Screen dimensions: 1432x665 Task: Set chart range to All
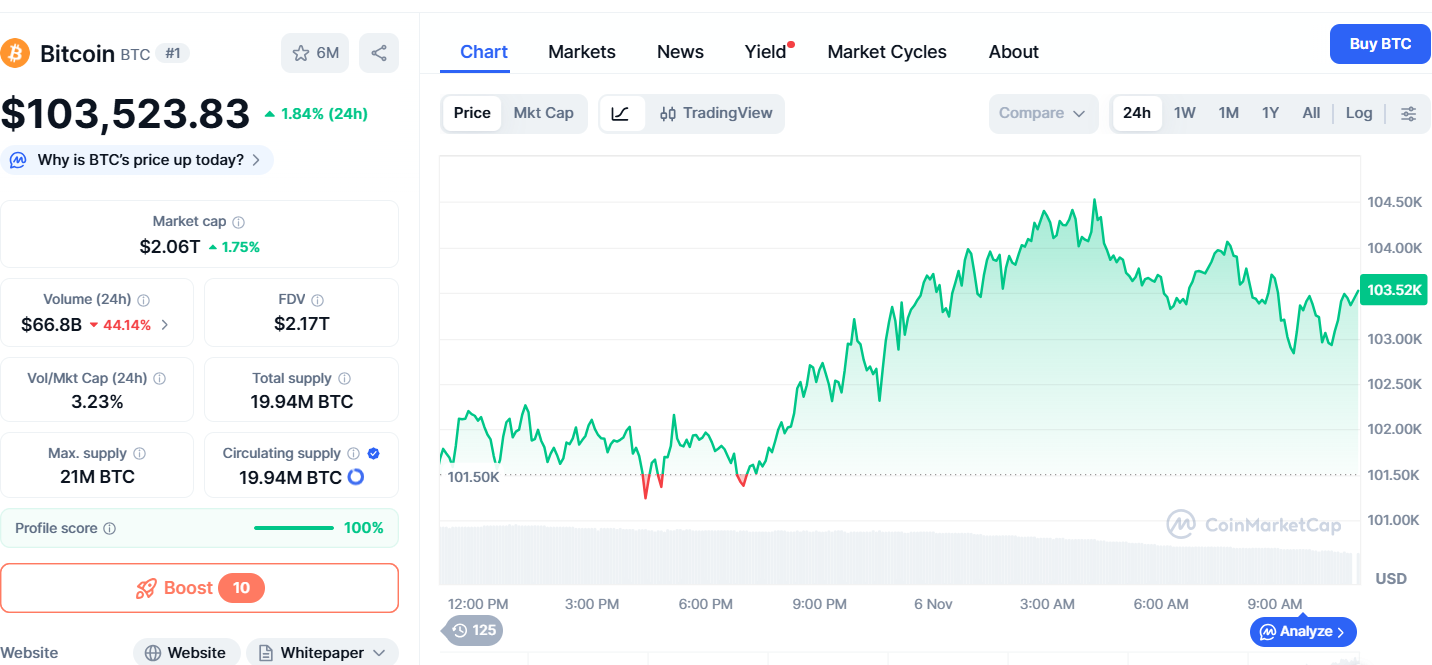click(x=1311, y=113)
